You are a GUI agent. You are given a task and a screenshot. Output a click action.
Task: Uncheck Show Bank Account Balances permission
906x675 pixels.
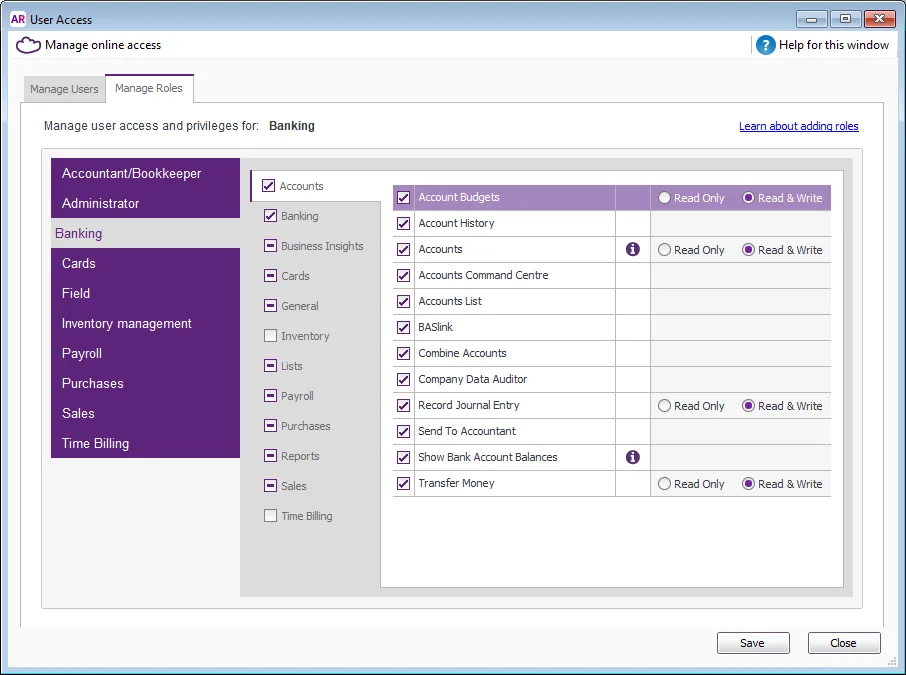[403, 458]
